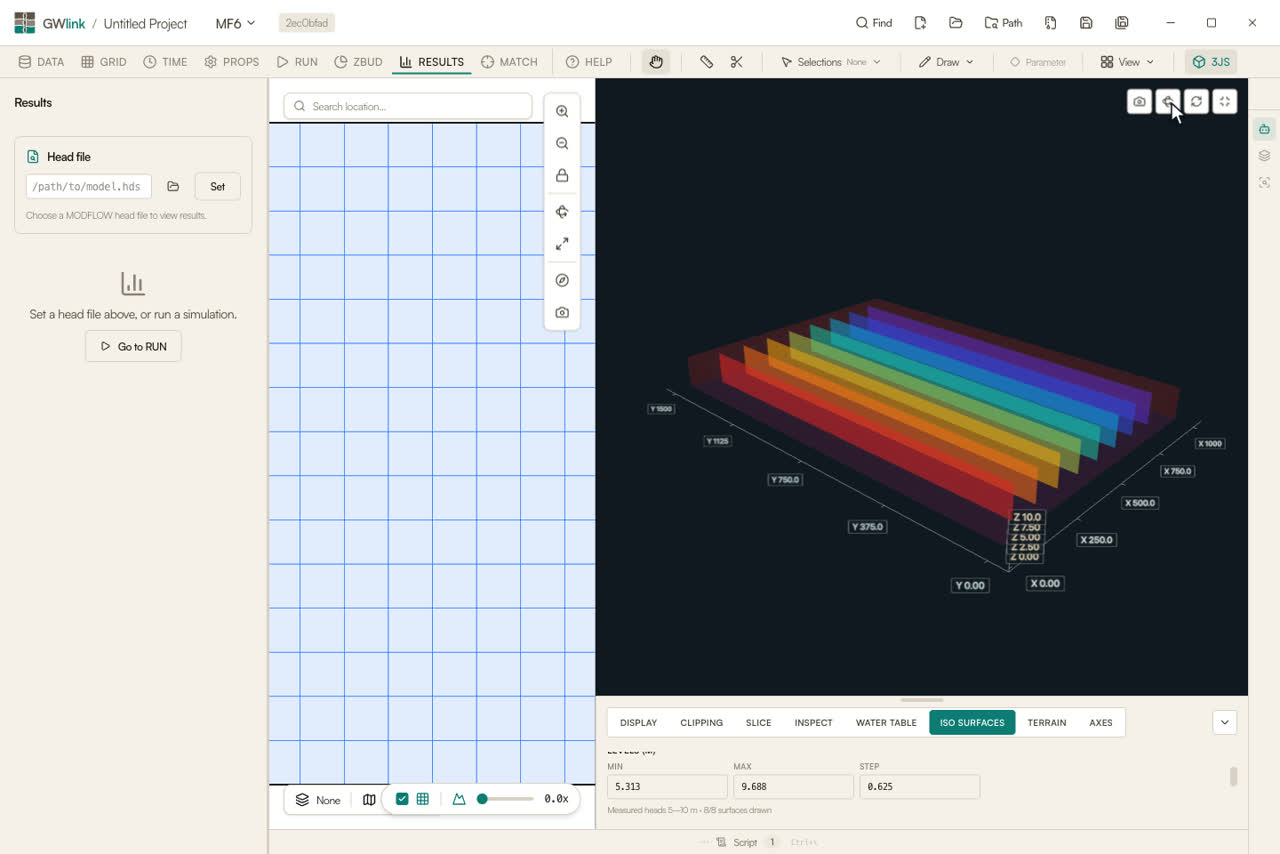
Task: Click the Parameter button
Action: pos(1037,62)
